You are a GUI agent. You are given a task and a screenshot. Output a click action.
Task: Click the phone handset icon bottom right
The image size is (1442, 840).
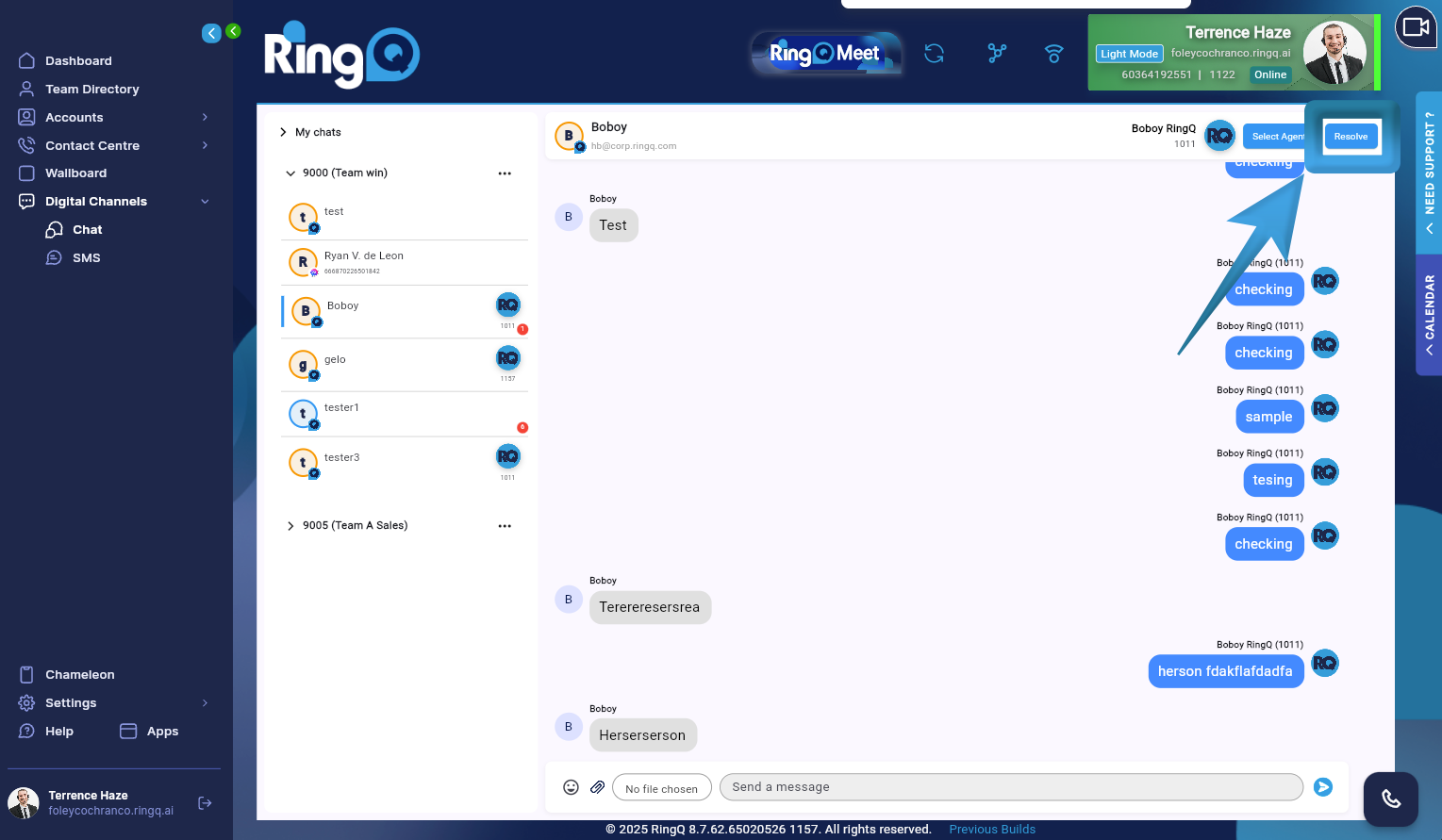pyautogui.click(x=1390, y=799)
